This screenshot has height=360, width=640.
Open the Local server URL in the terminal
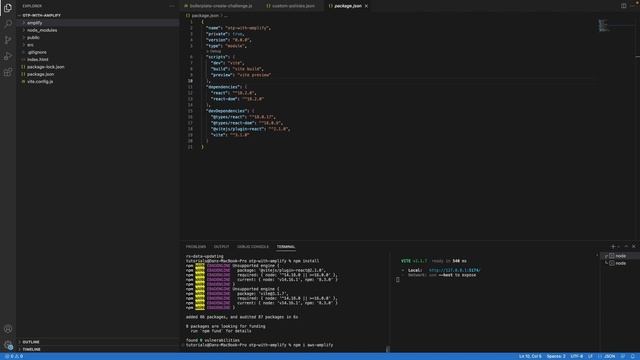(454, 270)
